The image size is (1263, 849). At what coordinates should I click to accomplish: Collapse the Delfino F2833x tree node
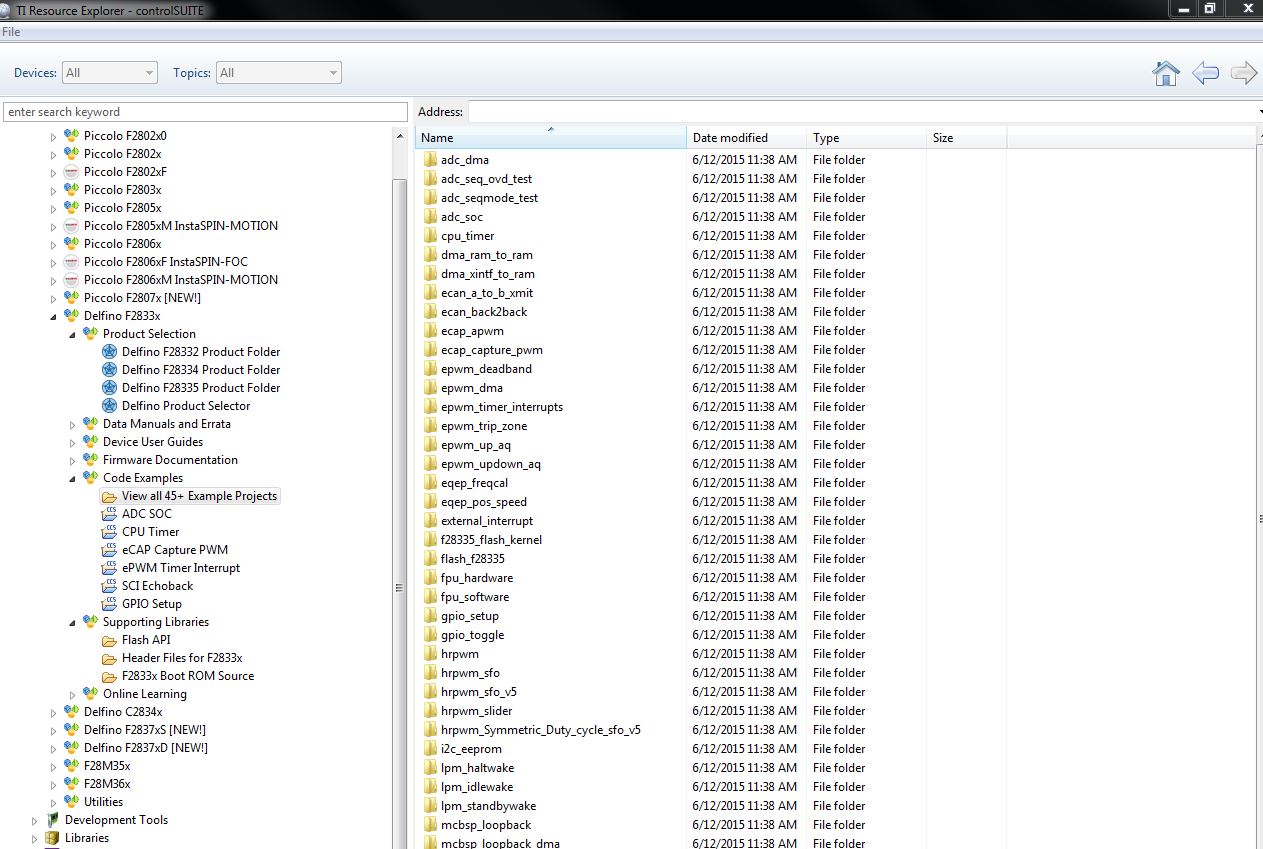tap(54, 316)
